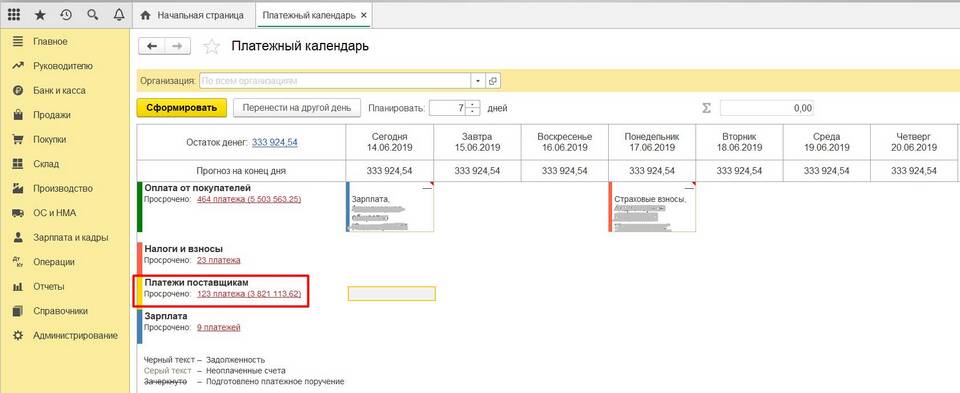
Task: Open notifications bell icon
Action: [x=119, y=15]
